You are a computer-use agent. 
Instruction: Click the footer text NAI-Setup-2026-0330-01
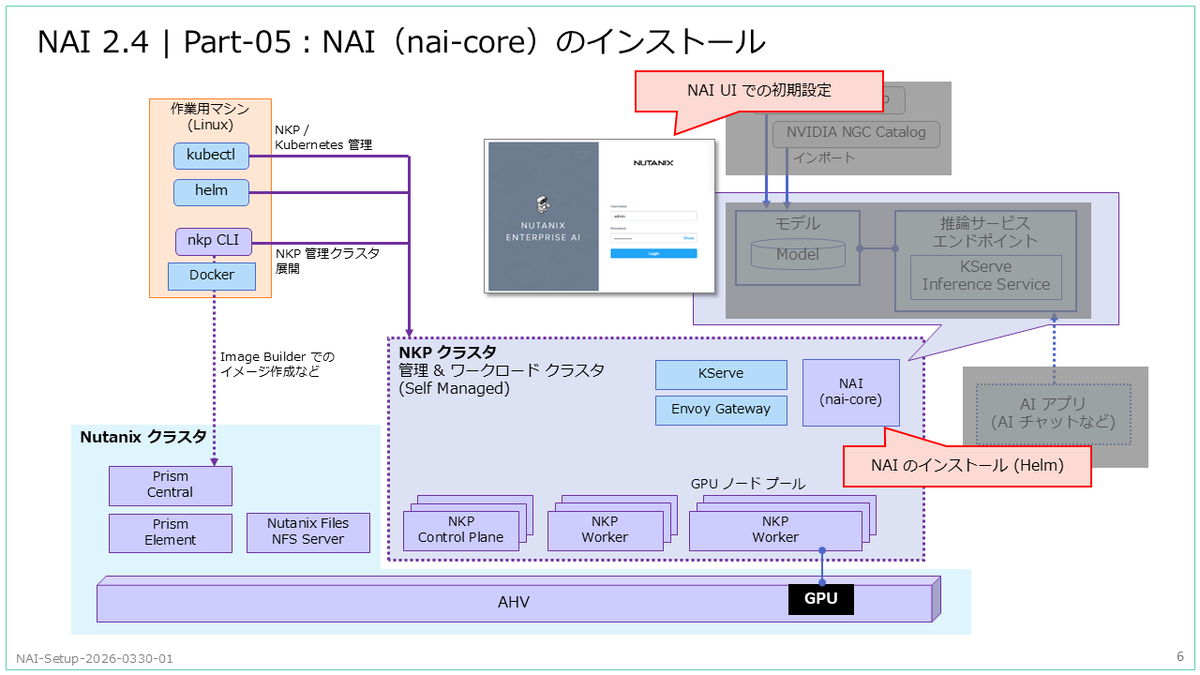click(95, 658)
